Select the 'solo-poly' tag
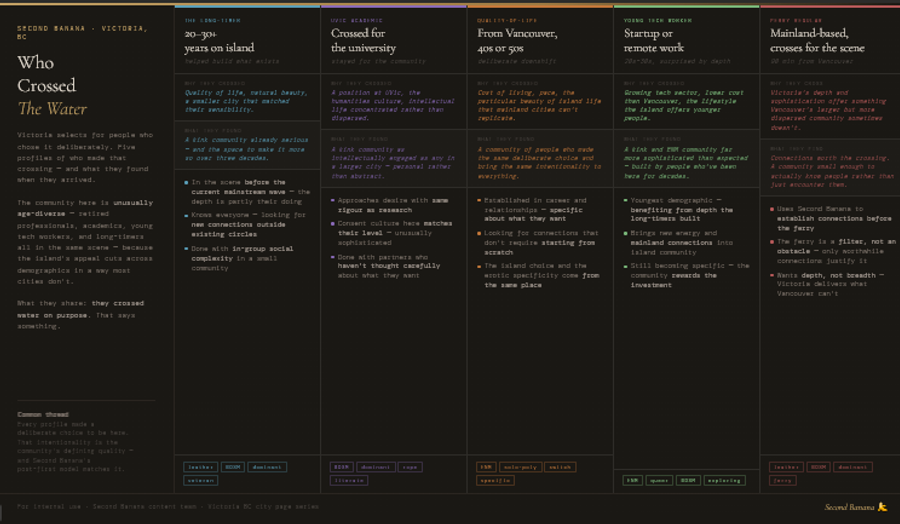This screenshot has height=524, width=900. pyautogui.click(x=520, y=467)
